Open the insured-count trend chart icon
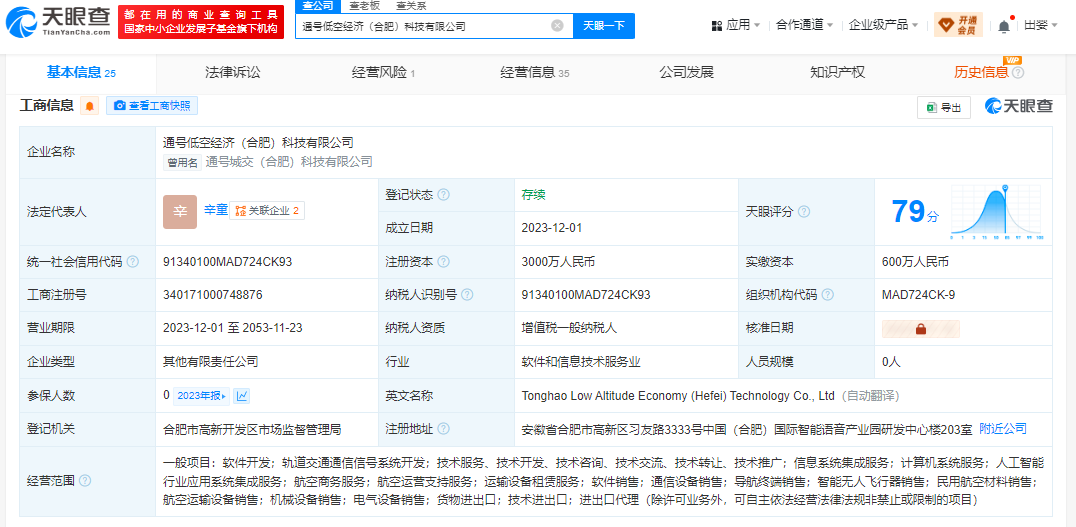This screenshot has width=1076, height=527. click(x=242, y=395)
